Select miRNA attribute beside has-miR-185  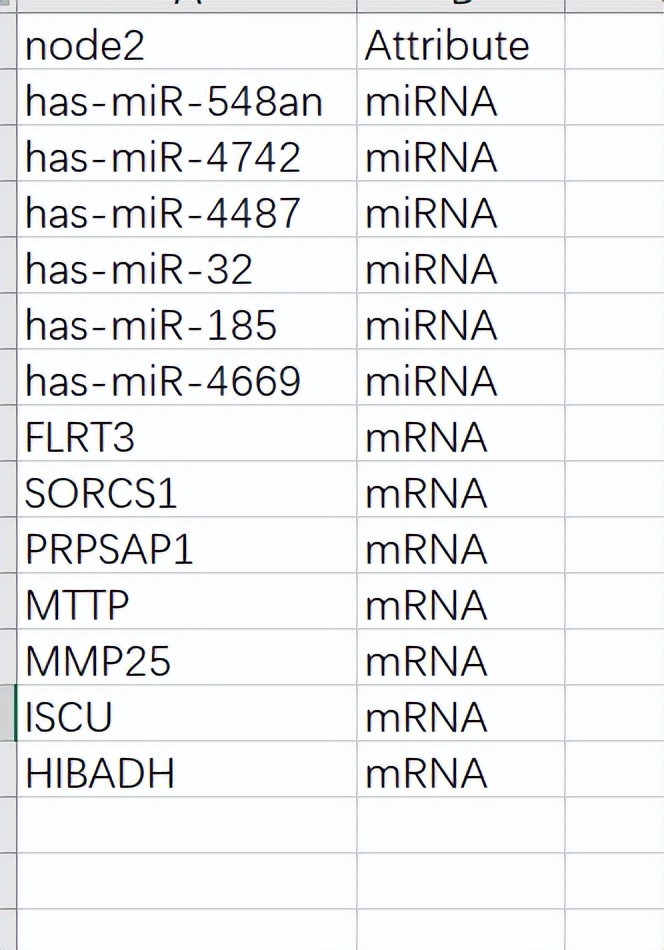click(460, 326)
